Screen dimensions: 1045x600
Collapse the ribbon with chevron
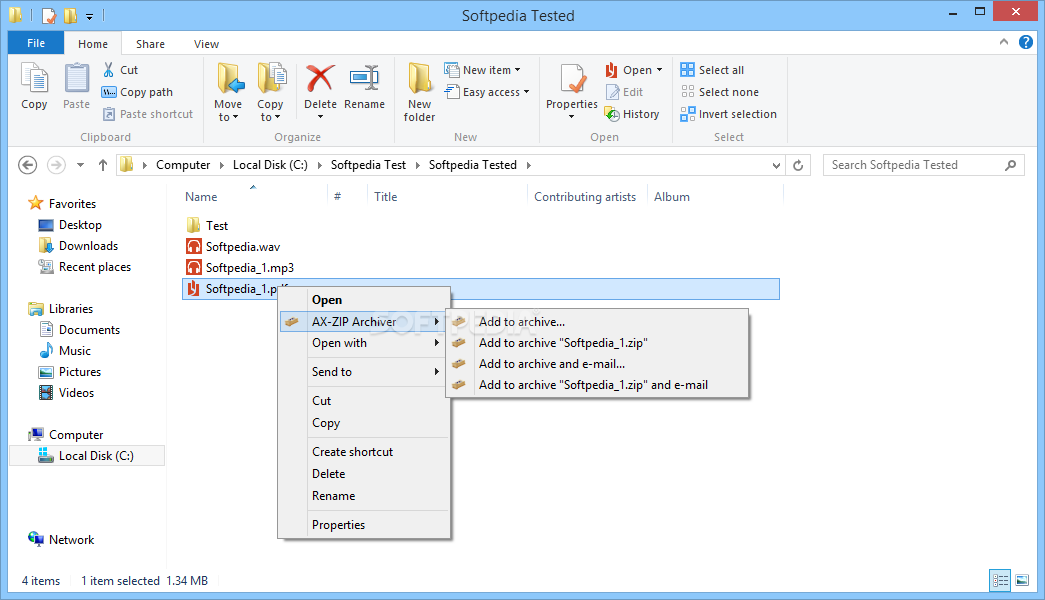(x=1004, y=42)
